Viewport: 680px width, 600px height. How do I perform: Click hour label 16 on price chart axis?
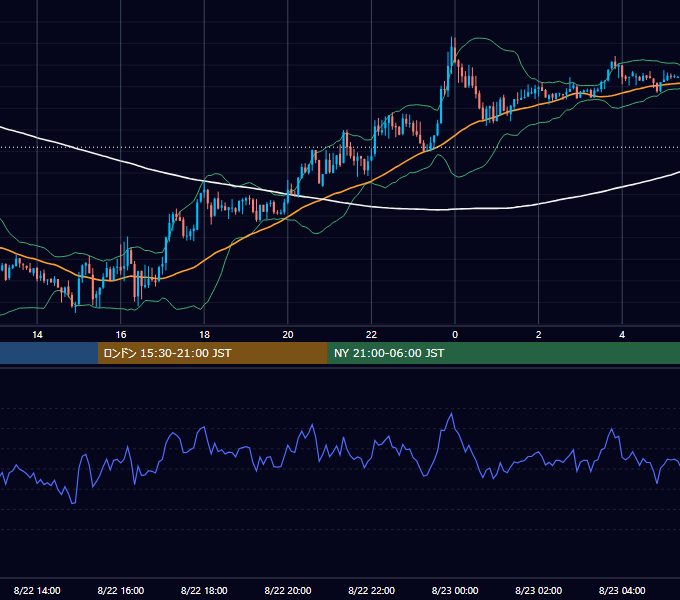(x=121, y=335)
